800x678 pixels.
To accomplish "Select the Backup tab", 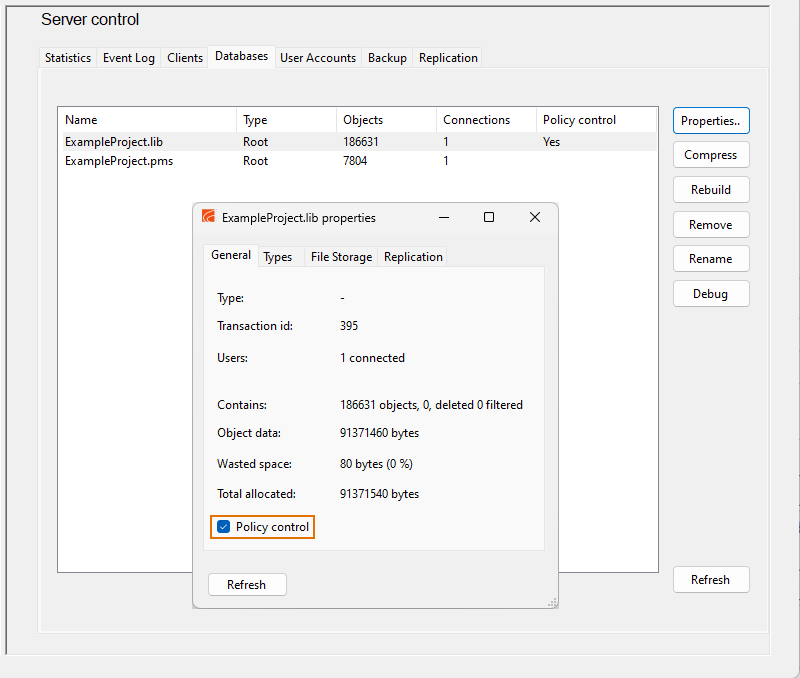I will pos(387,58).
